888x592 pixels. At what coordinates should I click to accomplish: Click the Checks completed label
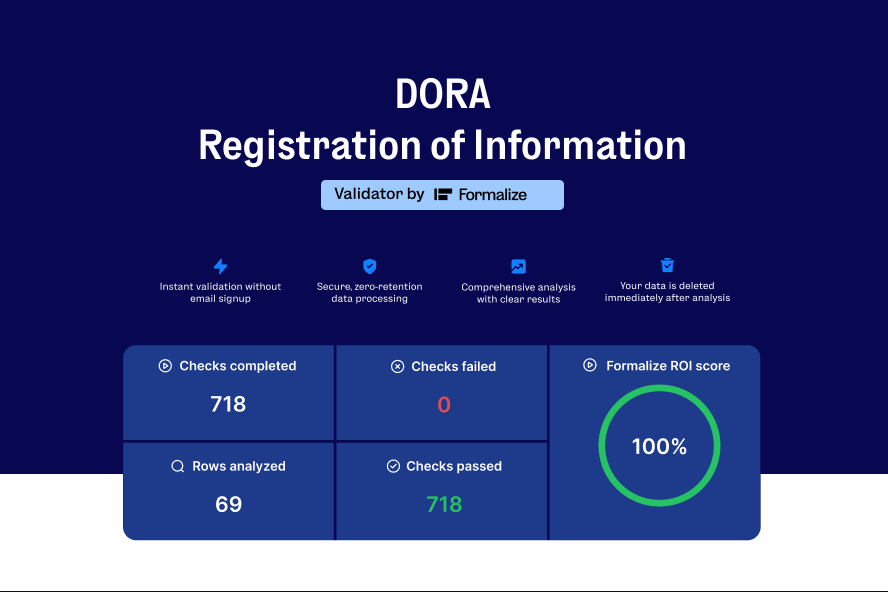point(238,366)
